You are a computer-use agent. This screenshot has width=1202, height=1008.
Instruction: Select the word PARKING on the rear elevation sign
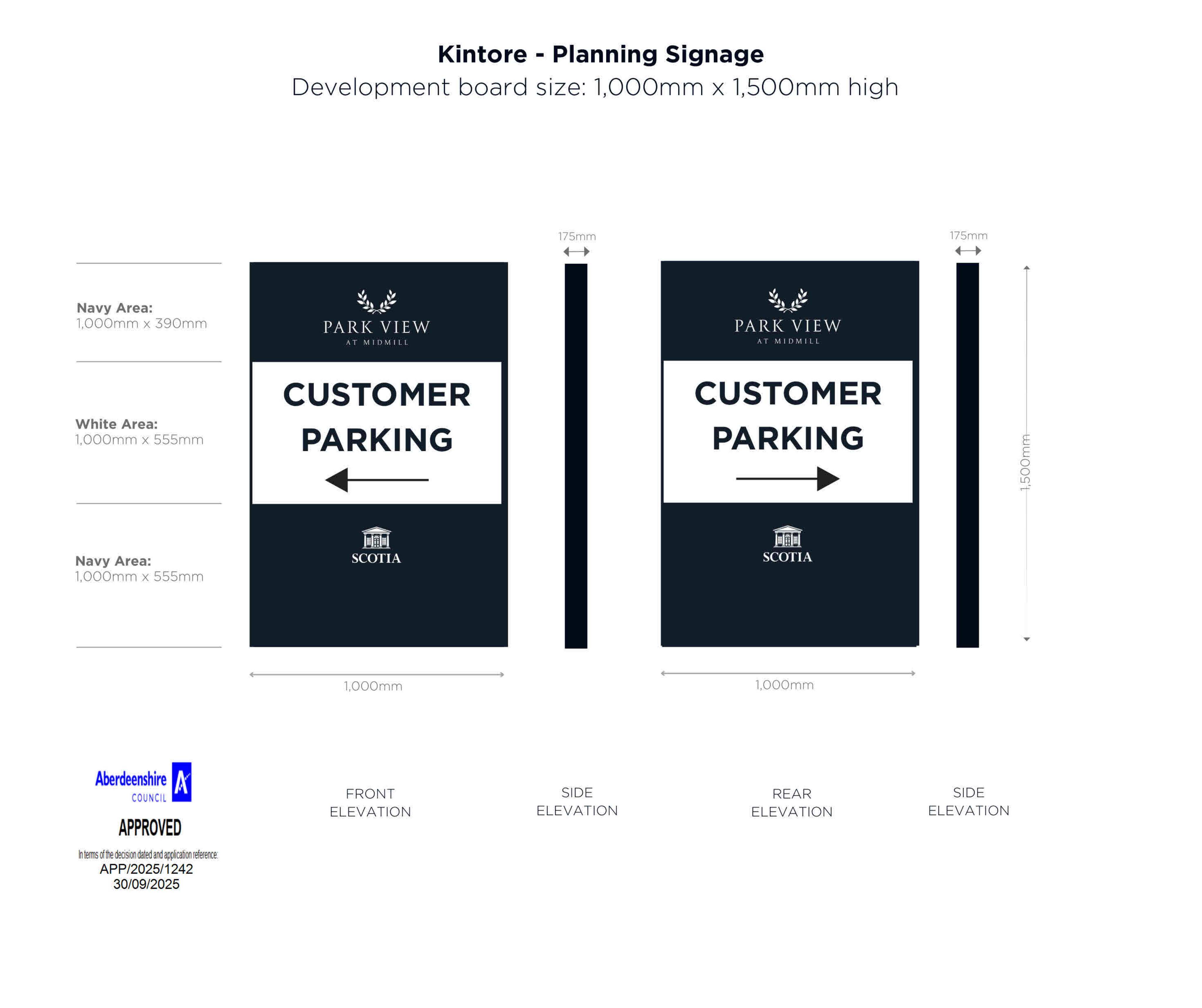tap(788, 439)
